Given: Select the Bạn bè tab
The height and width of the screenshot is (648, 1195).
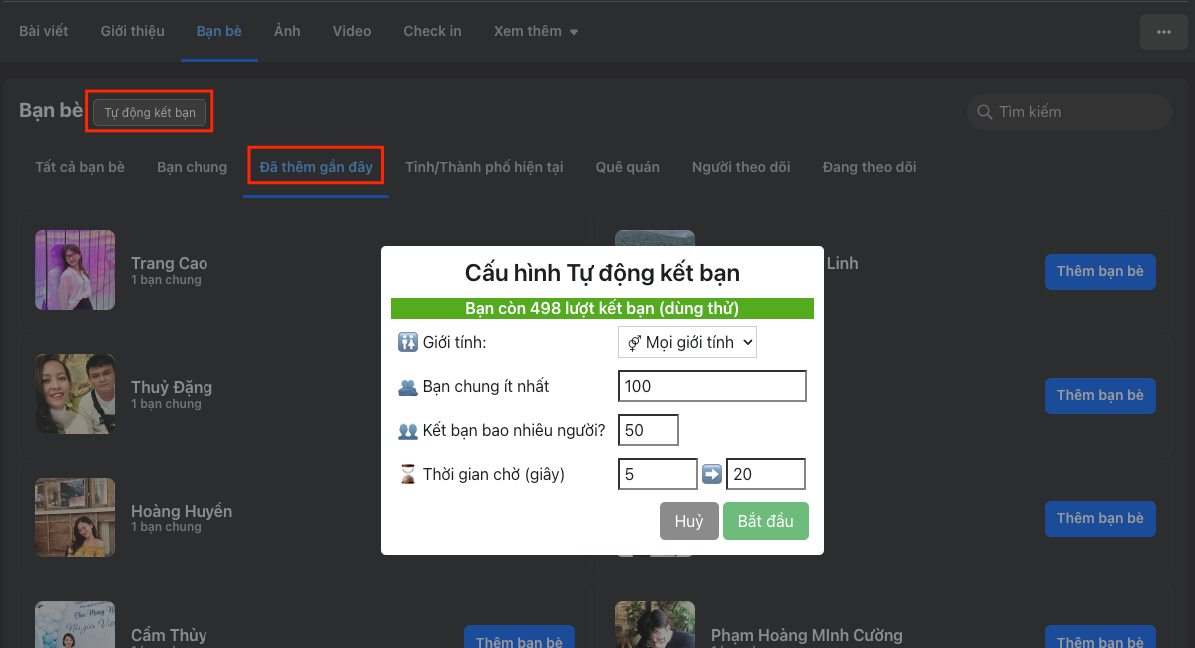Looking at the screenshot, I should coord(219,31).
